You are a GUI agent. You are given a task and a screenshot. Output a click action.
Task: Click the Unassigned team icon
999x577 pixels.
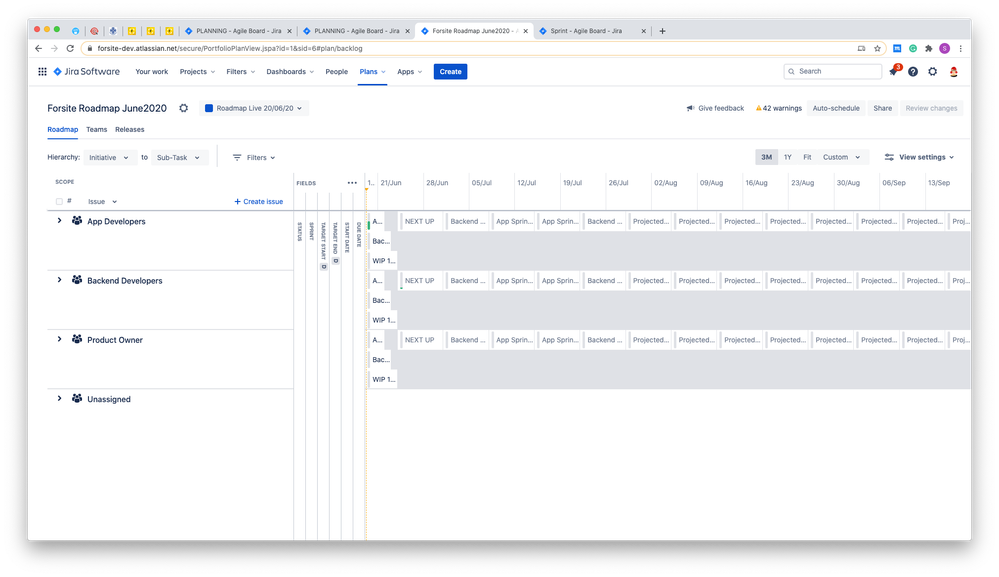click(x=77, y=398)
